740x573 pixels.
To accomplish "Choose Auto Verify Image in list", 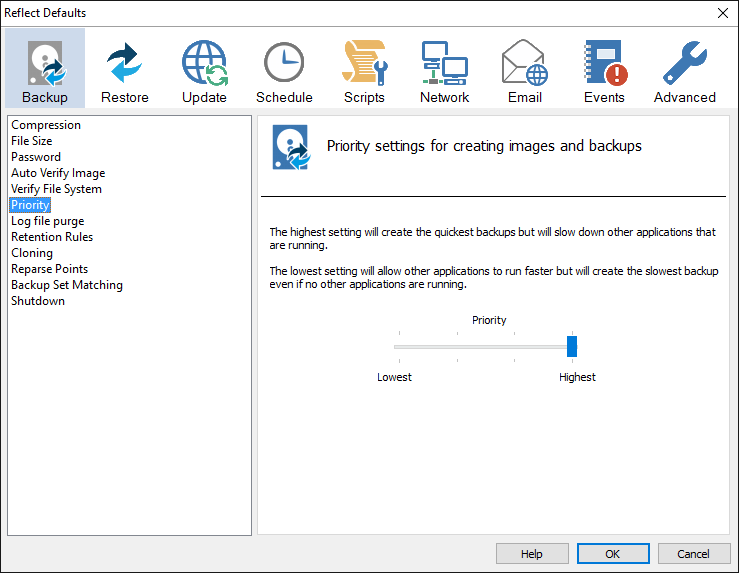I will click(58, 173).
